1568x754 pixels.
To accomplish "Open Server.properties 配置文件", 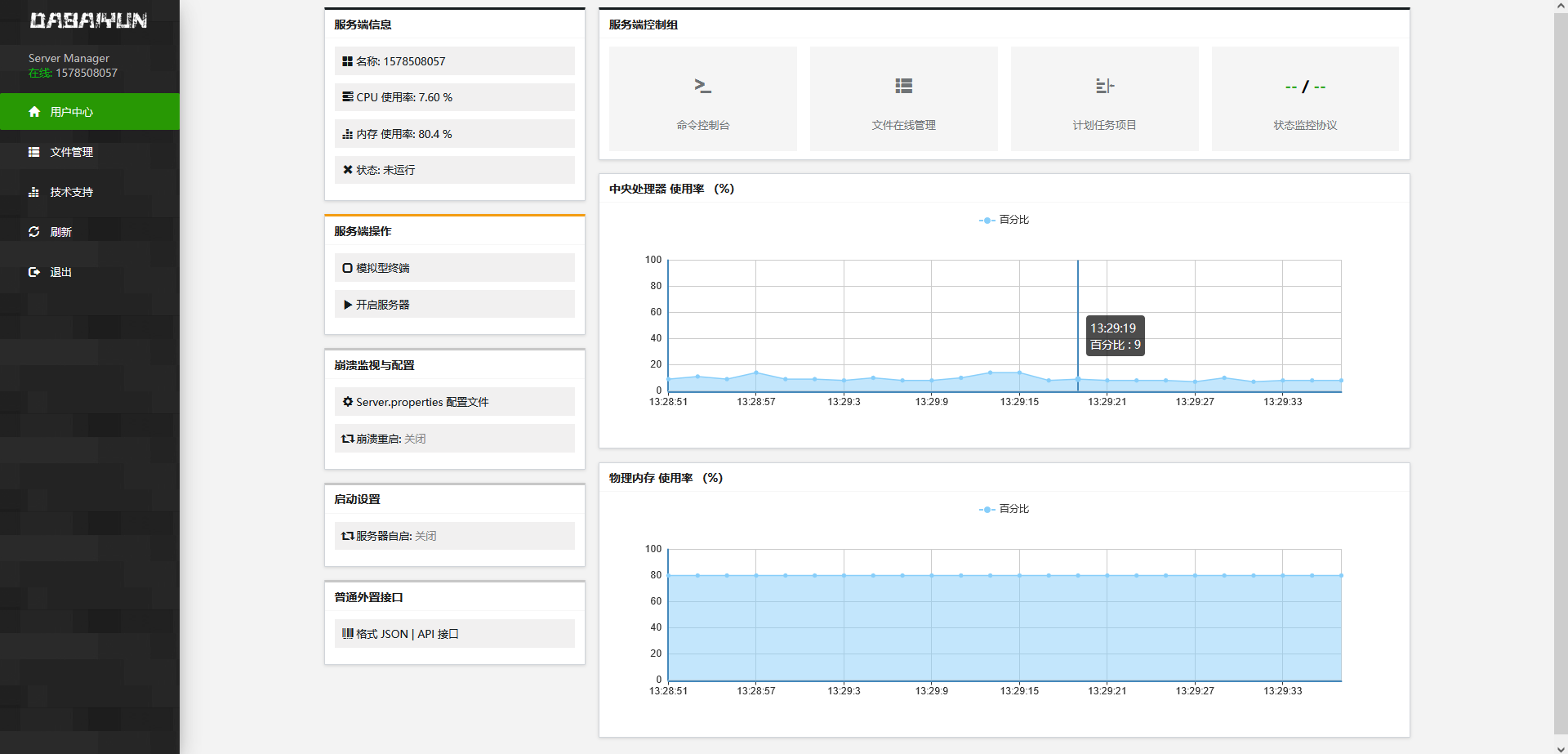I will click(455, 402).
